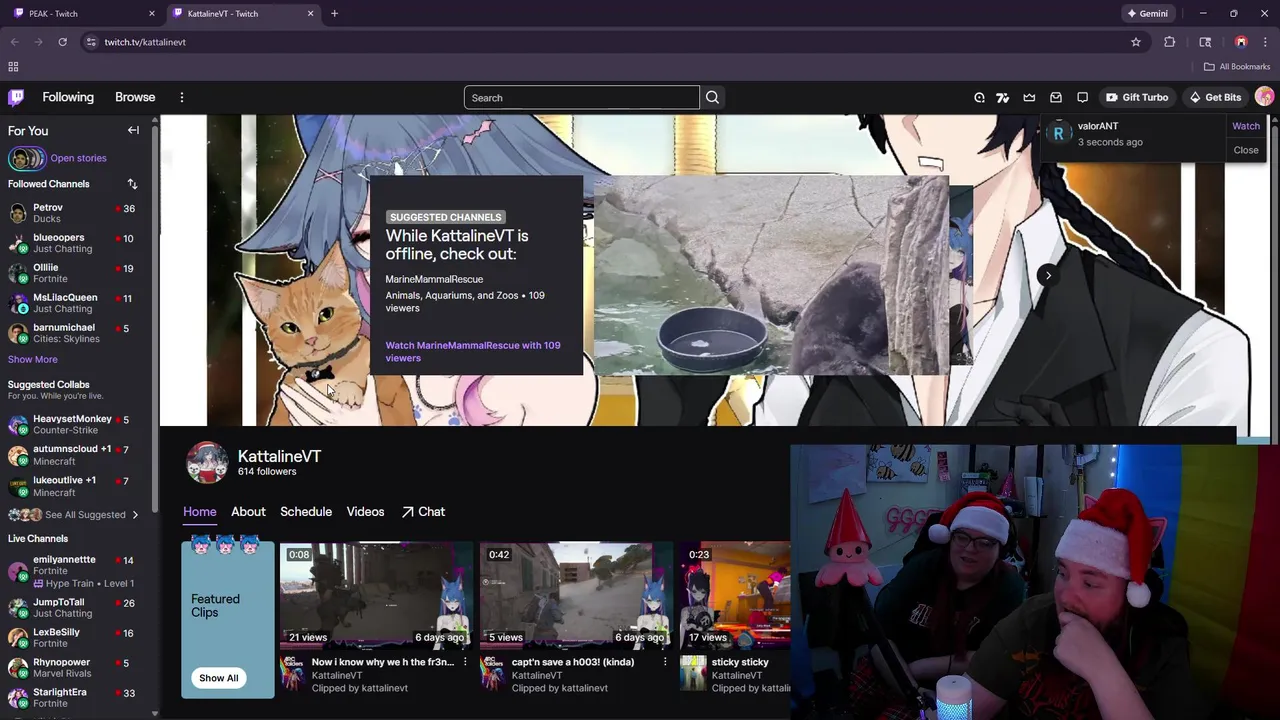Expand followed channels with Show More
The image size is (1280, 720).
33,359
